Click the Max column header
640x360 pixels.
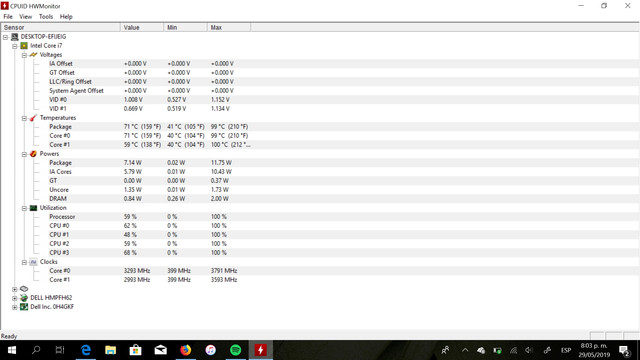click(x=229, y=27)
